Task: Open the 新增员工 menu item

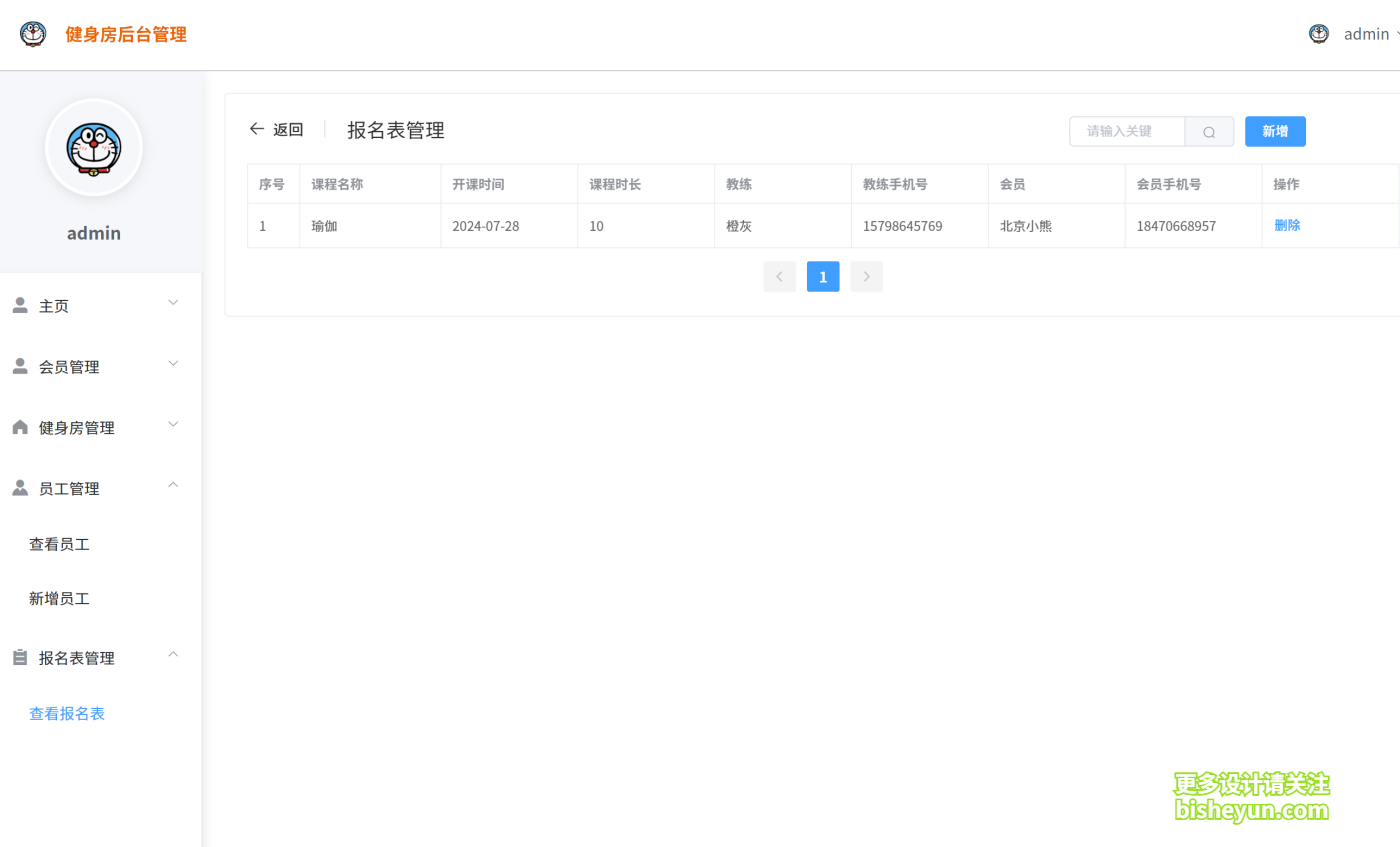Action: coord(59,598)
